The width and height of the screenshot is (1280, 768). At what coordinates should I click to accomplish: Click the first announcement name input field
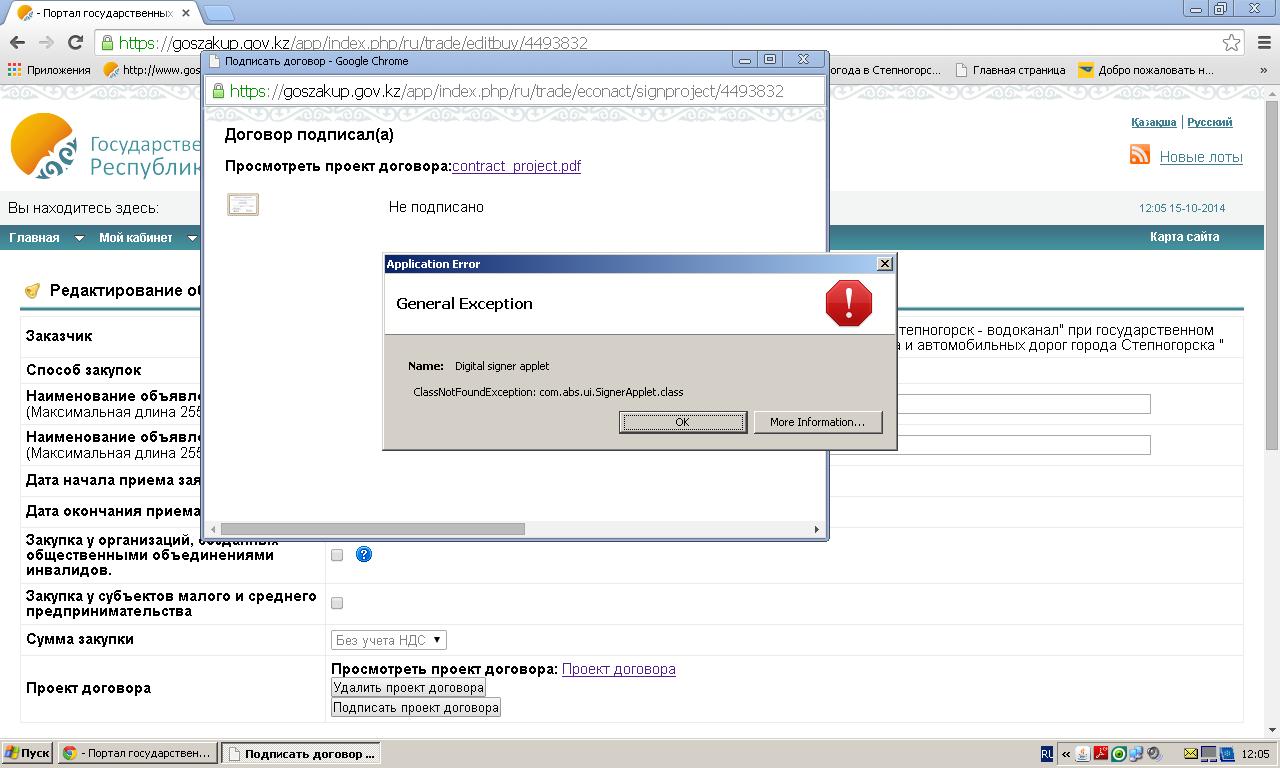coord(1023,404)
